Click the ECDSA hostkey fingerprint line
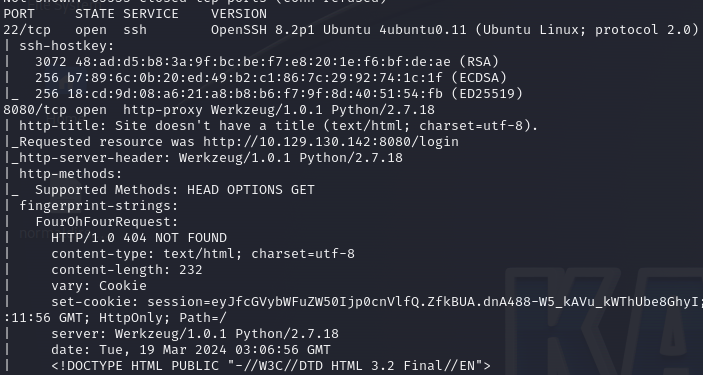Screen dimensions: 703x375 (271, 78)
